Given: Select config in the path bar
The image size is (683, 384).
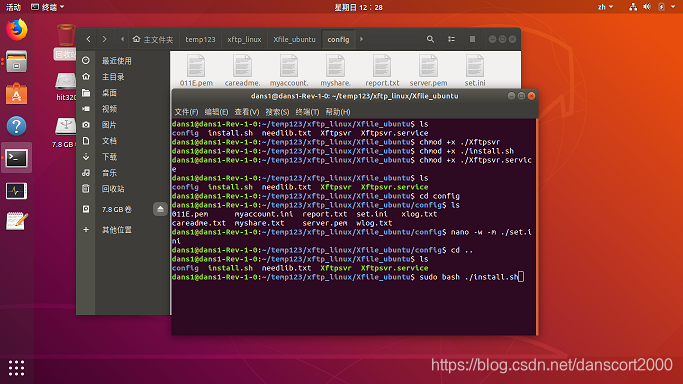Looking at the screenshot, I should (338, 39).
